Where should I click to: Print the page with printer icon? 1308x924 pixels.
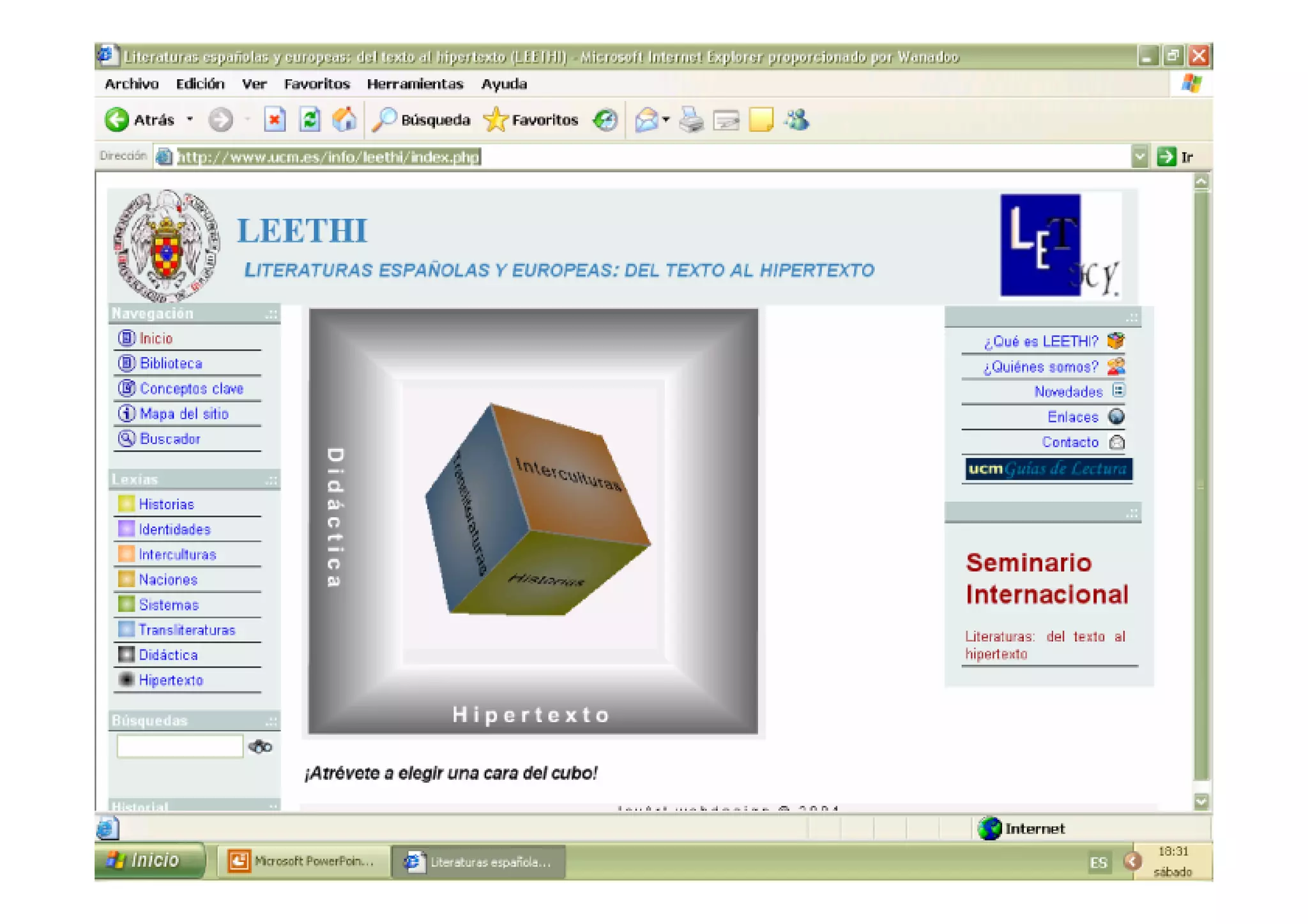[x=691, y=119]
